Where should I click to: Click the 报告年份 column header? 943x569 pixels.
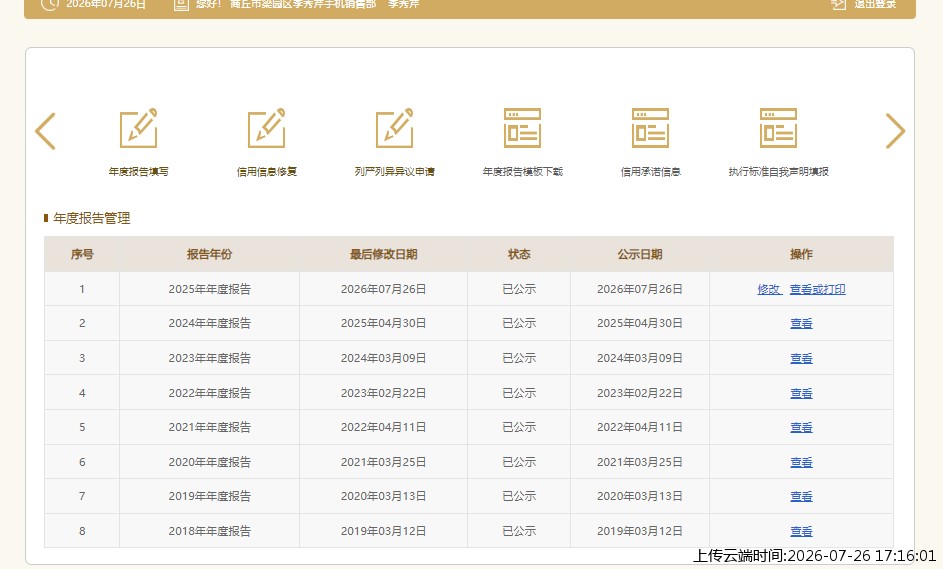pyautogui.click(x=209, y=254)
